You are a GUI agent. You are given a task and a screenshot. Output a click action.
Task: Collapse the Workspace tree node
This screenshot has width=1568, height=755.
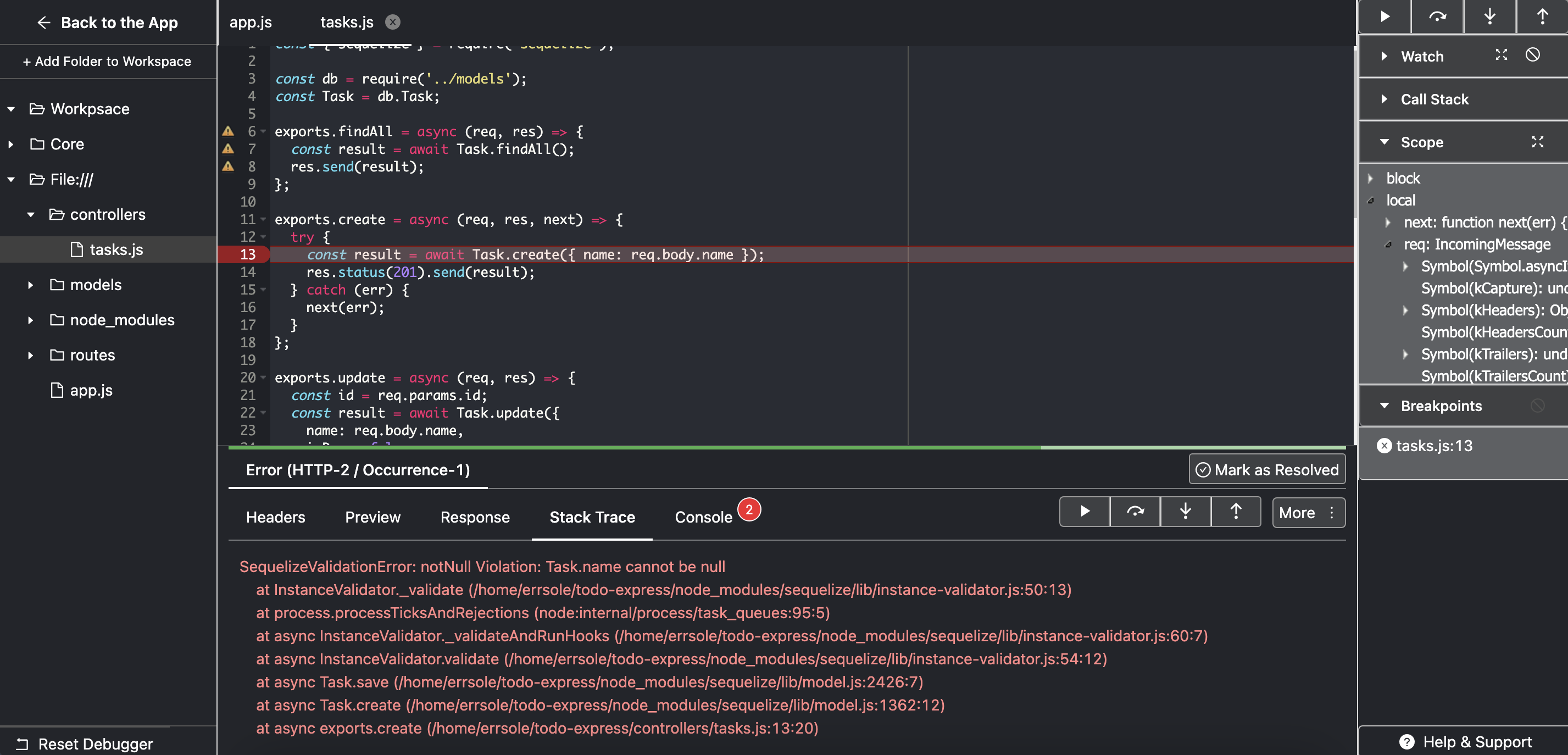pos(11,109)
